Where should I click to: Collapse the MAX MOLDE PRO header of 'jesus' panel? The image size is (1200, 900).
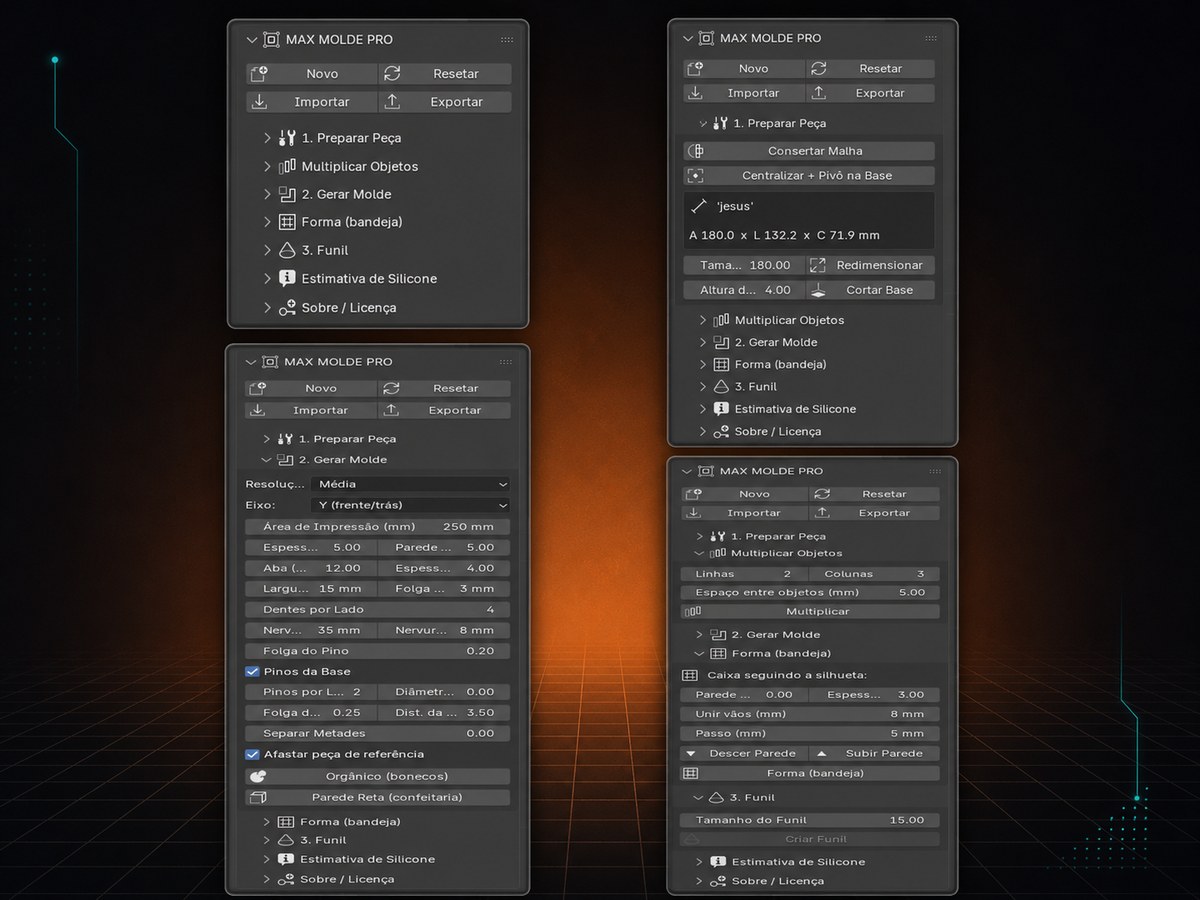click(687, 38)
